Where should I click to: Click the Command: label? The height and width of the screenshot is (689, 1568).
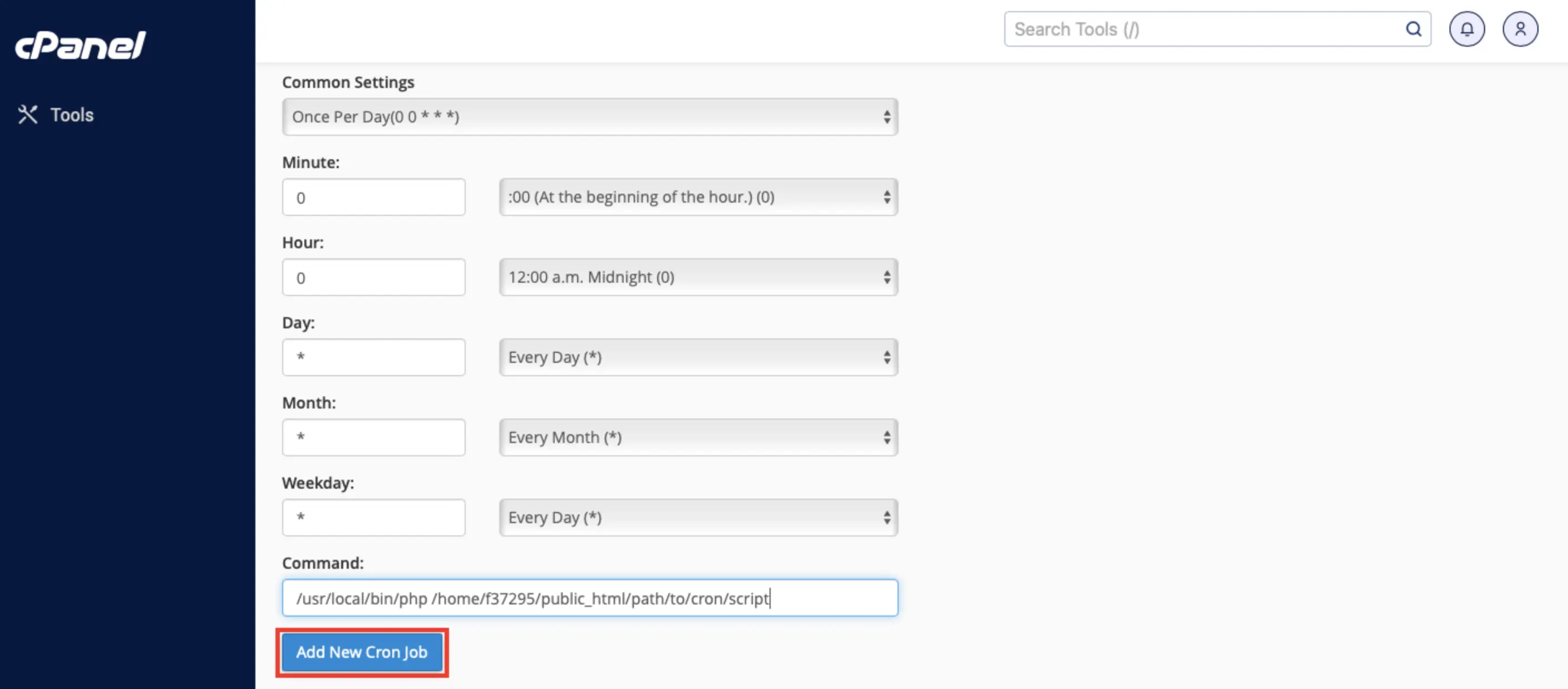323,563
